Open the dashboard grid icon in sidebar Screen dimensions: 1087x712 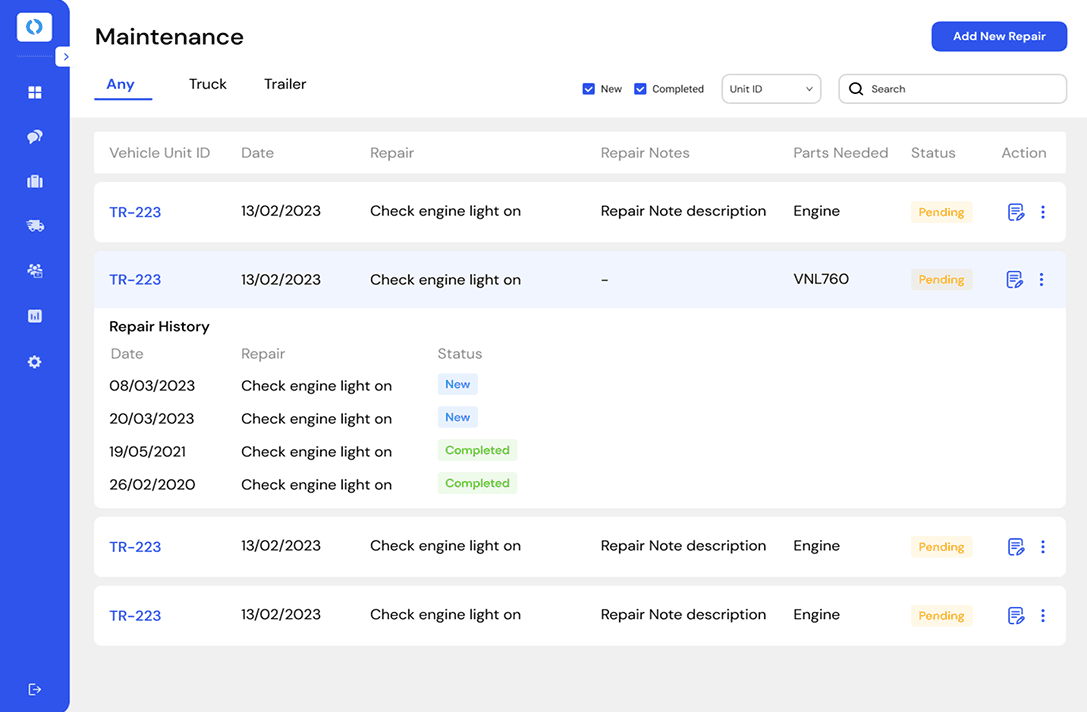[x=35, y=93]
